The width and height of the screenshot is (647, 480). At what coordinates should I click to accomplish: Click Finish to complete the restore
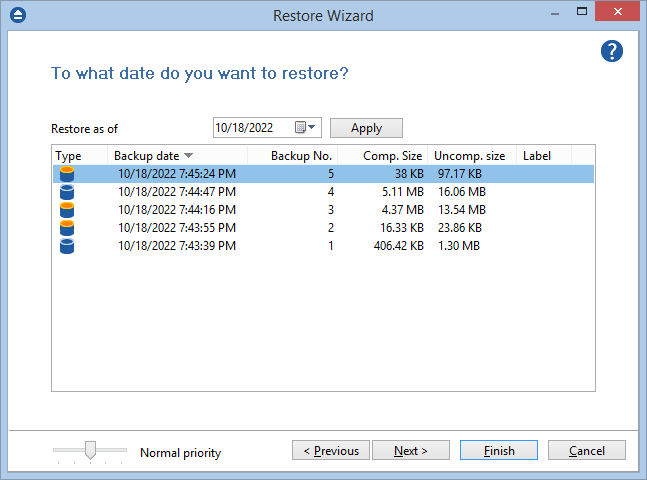pyautogui.click(x=499, y=451)
